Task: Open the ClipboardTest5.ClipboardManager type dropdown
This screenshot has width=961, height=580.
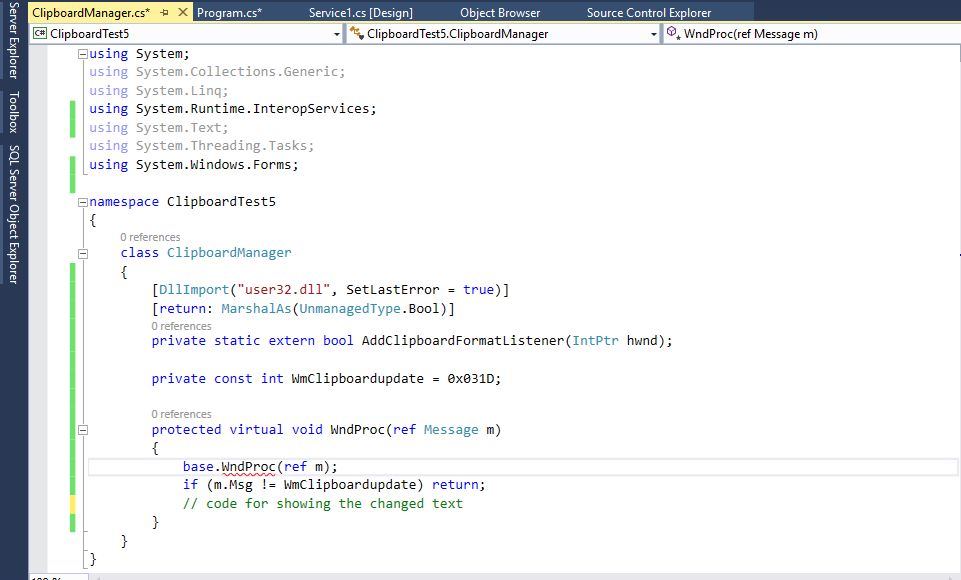Action: click(x=653, y=34)
